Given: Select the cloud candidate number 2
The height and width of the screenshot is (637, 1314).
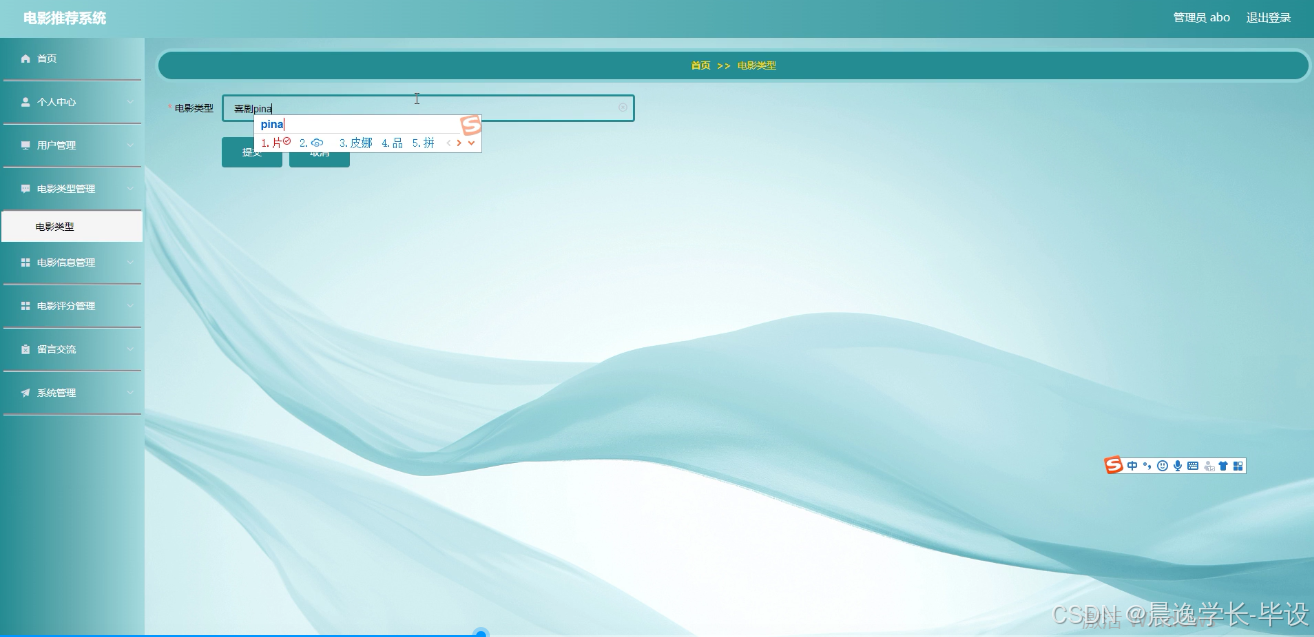Looking at the screenshot, I should (x=311, y=143).
